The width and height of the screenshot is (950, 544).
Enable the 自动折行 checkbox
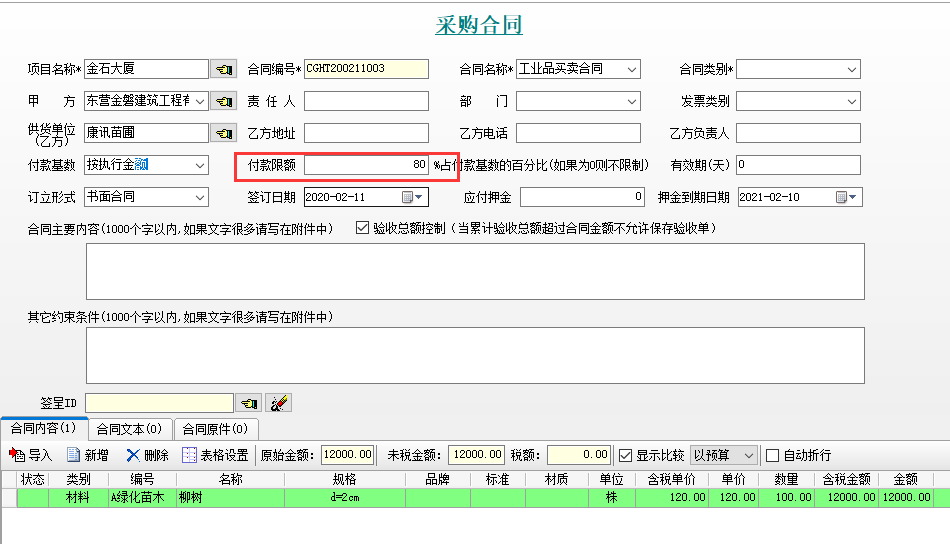pyautogui.click(x=772, y=455)
